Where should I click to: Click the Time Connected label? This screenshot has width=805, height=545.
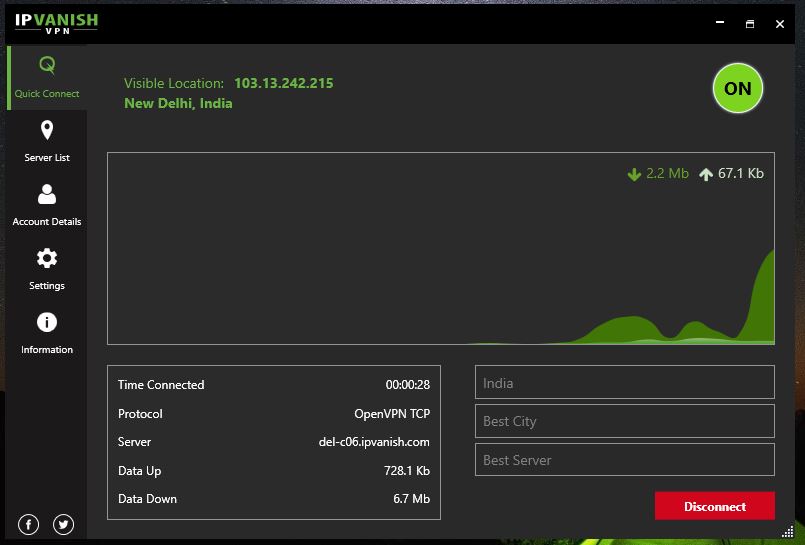coord(161,385)
